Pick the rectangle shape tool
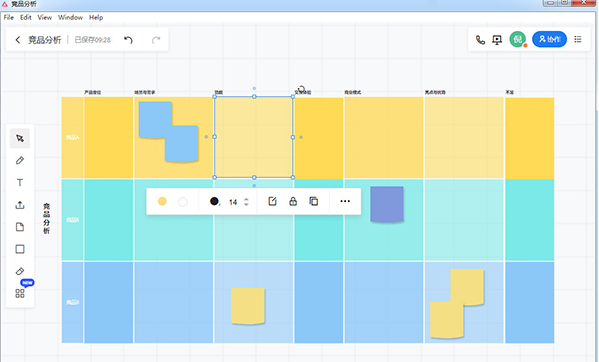This screenshot has height=362, width=599. 20,249
